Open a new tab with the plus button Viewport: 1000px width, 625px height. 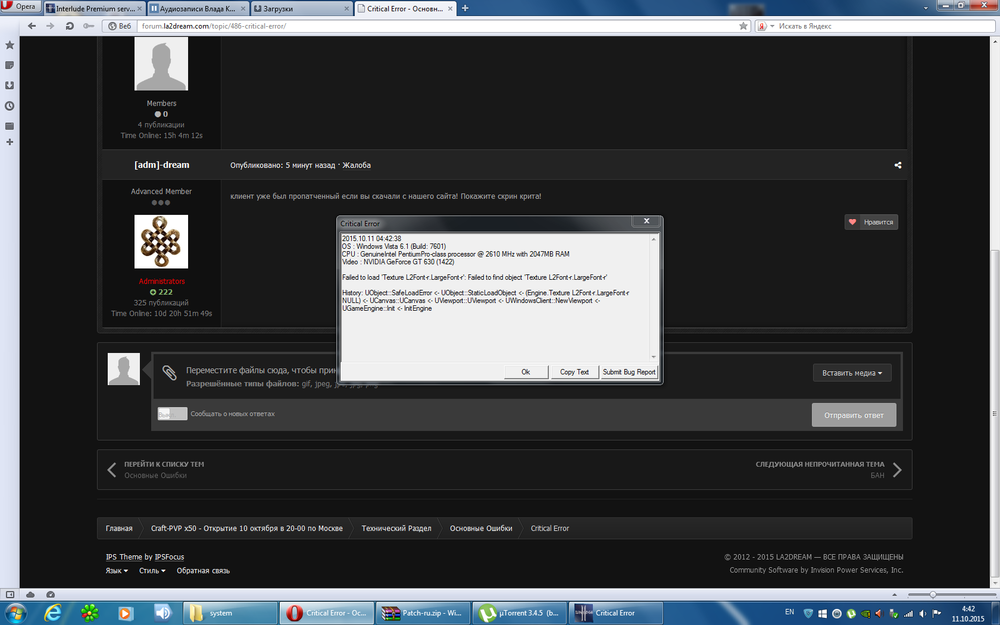[465, 7]
